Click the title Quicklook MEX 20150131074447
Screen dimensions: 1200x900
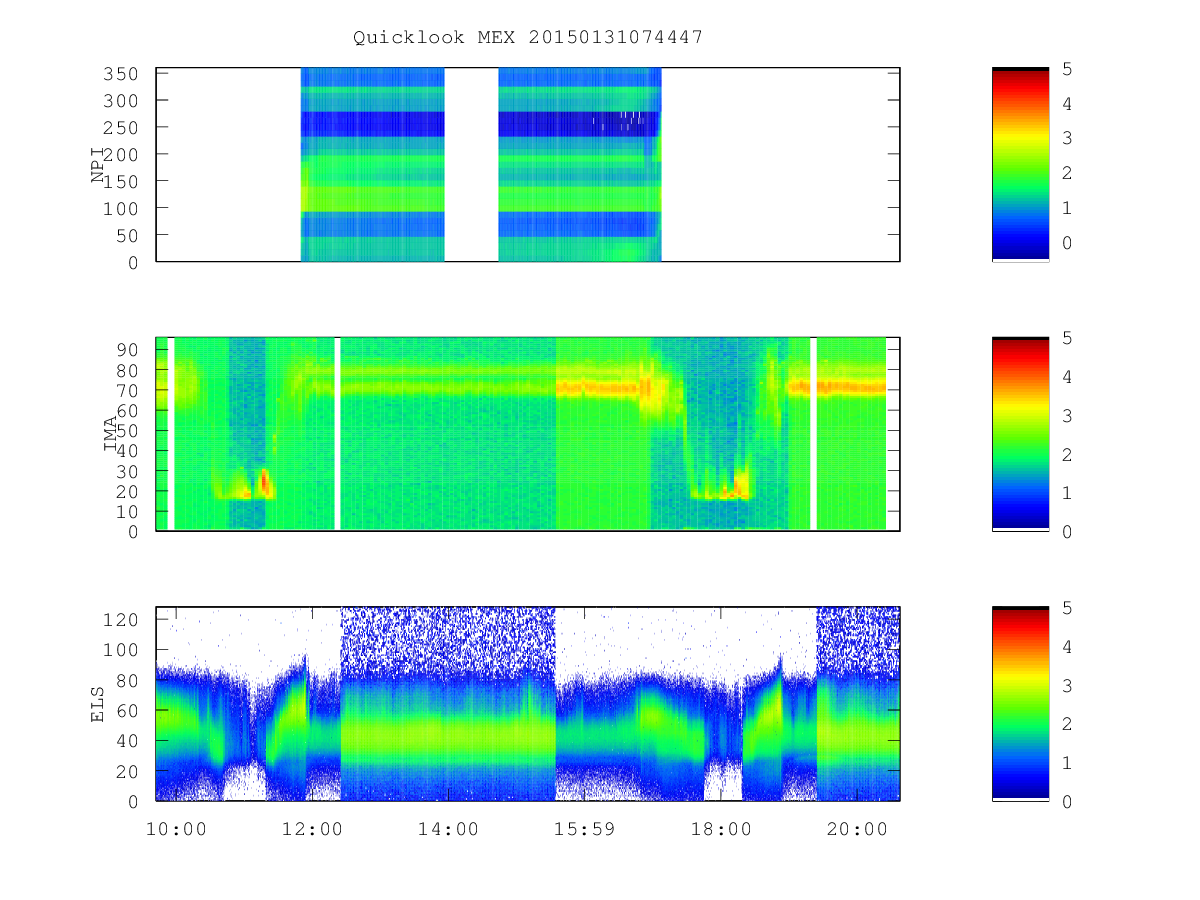coord(528,37)
